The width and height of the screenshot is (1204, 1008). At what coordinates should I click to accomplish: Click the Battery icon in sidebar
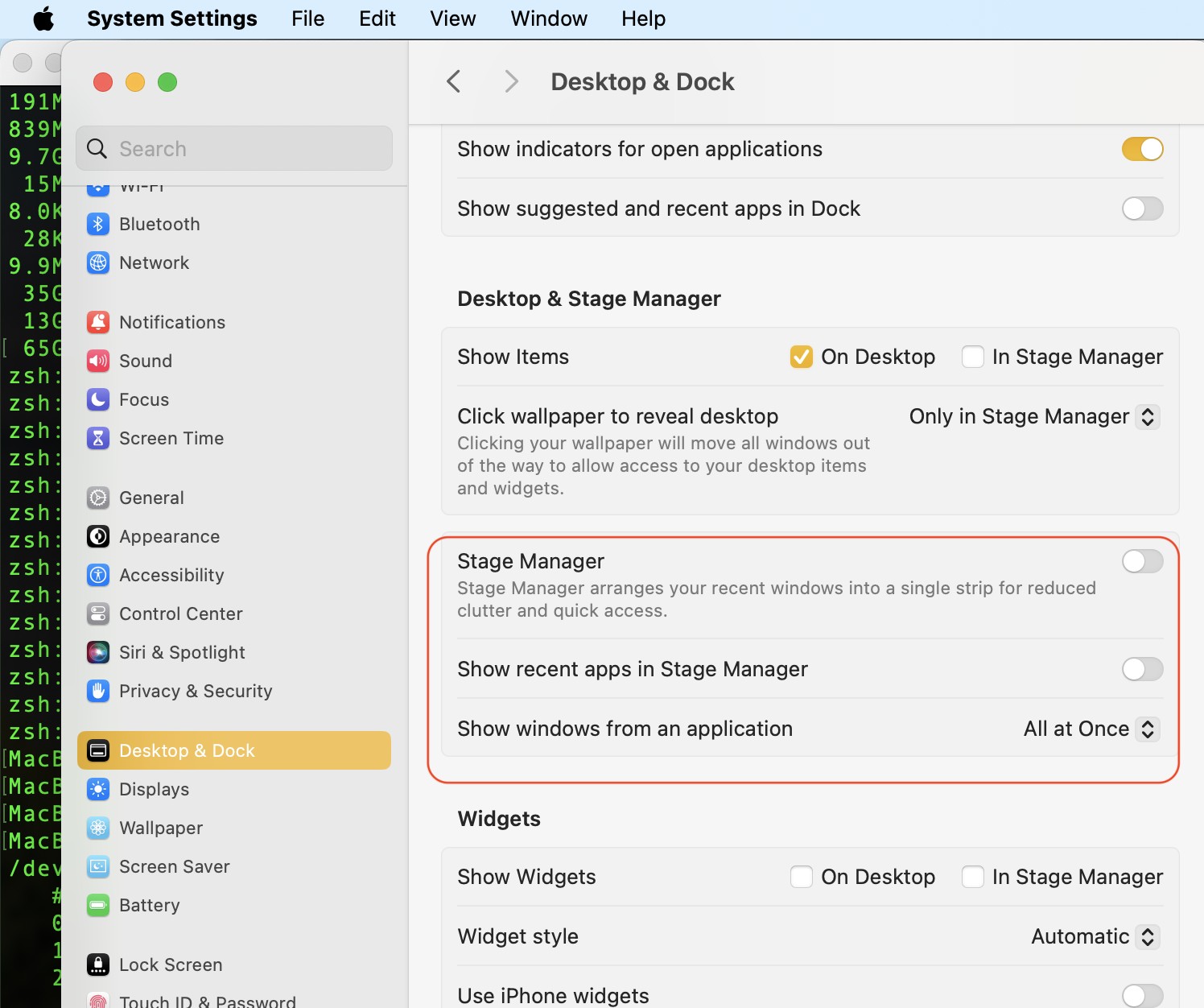click(x=98, y=905)
